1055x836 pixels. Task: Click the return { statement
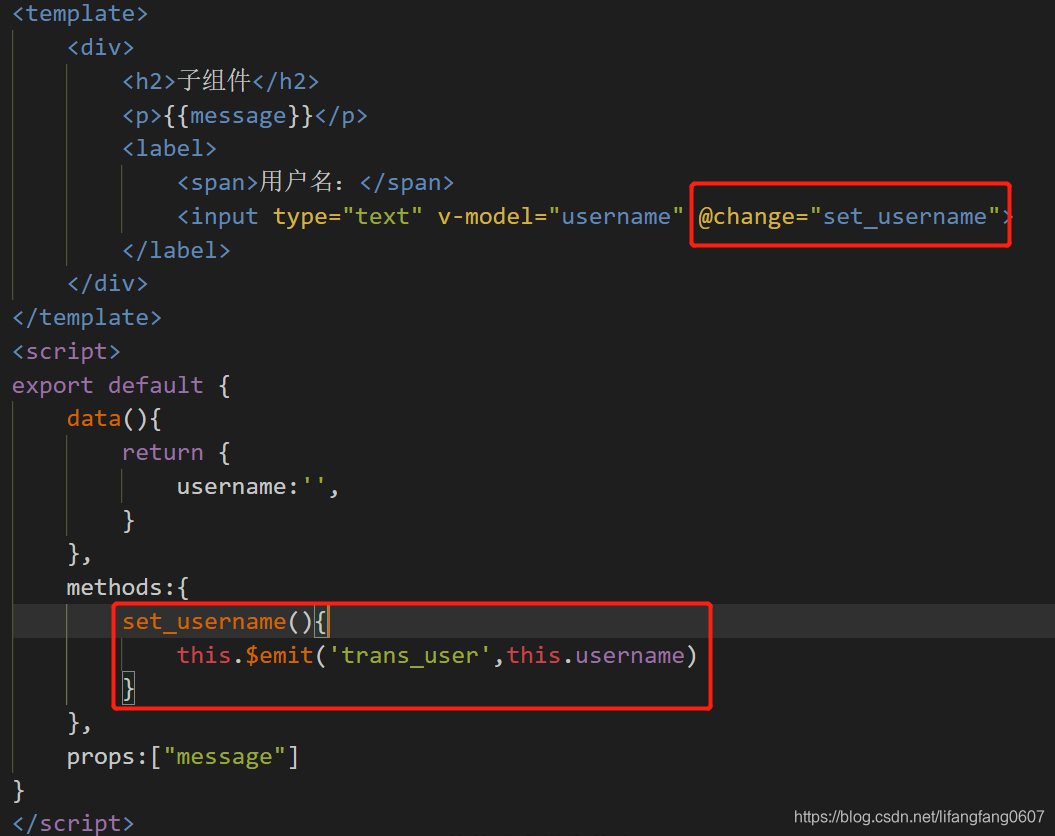click(x=176, y=453)
